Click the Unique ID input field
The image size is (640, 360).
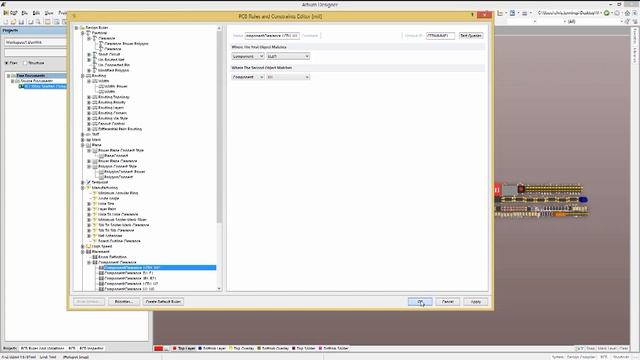440,36
